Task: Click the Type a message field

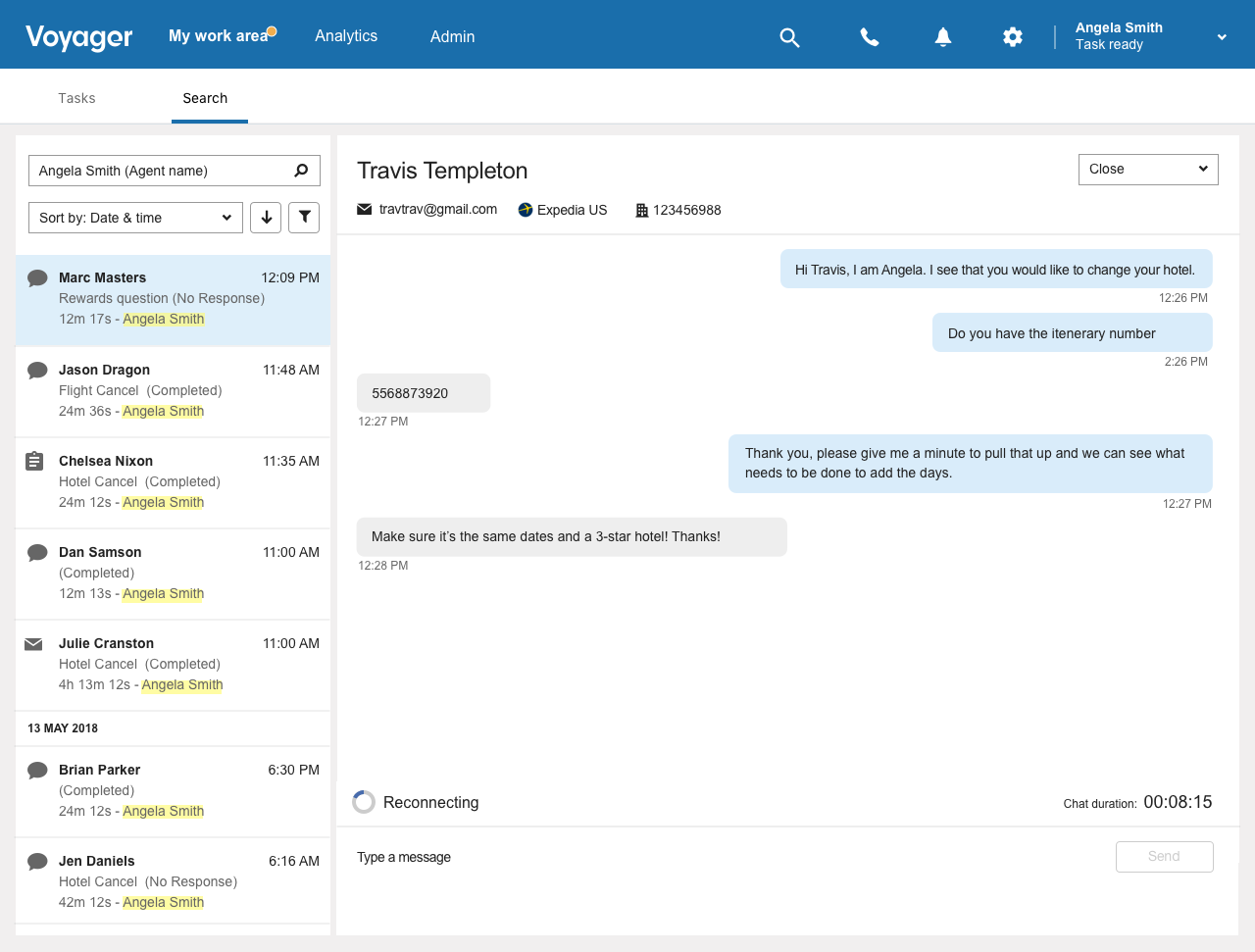Action: pyautogui.click(x=726, y=857)
